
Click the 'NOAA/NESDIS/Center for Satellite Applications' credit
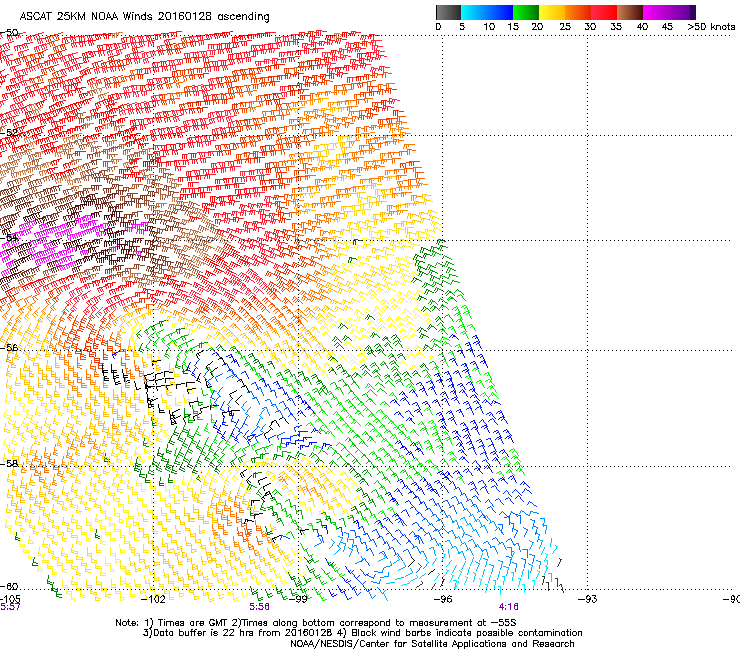click(x=399, y=644)
